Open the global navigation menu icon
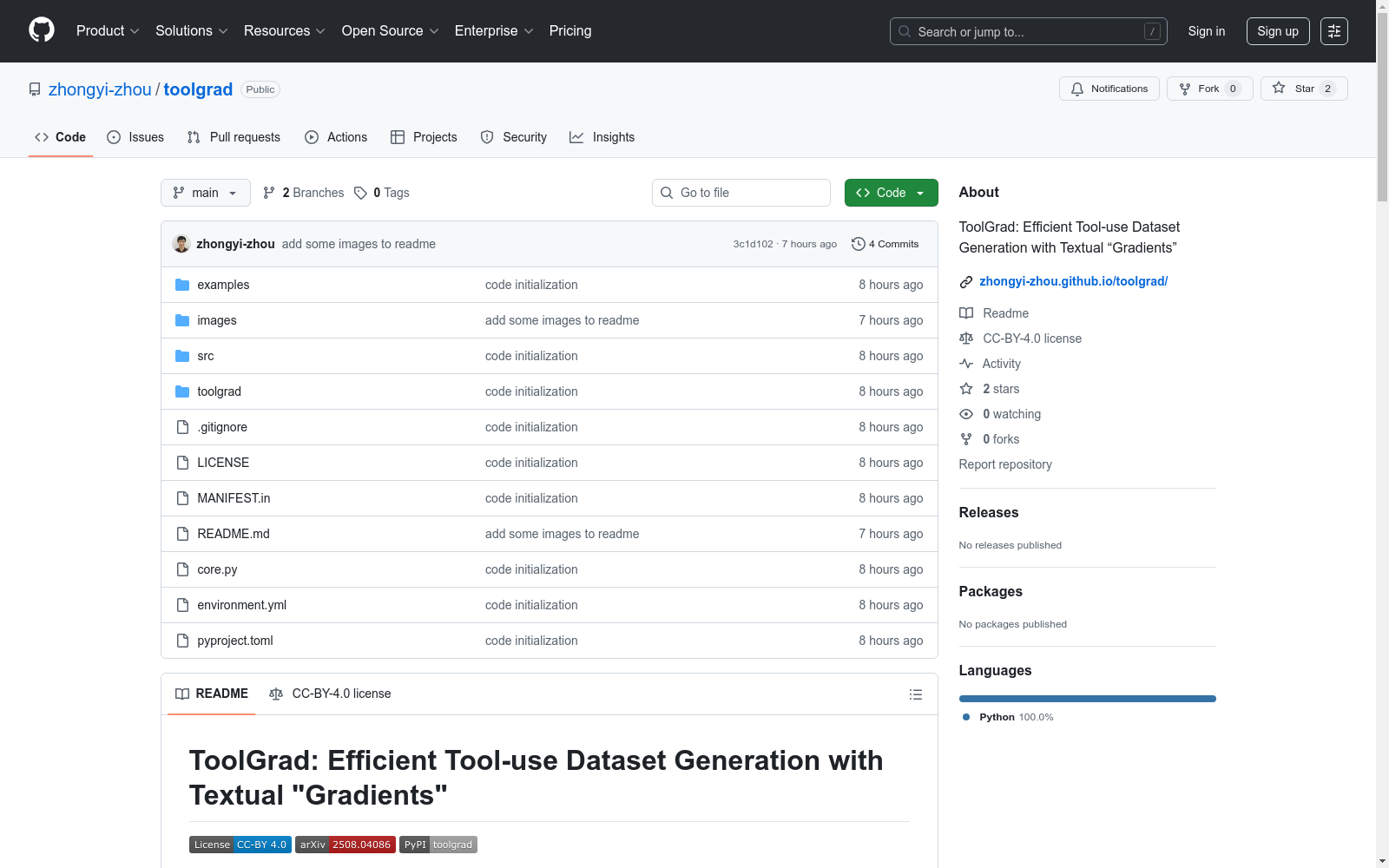1389x868 pixels. tap(1334, 31)
